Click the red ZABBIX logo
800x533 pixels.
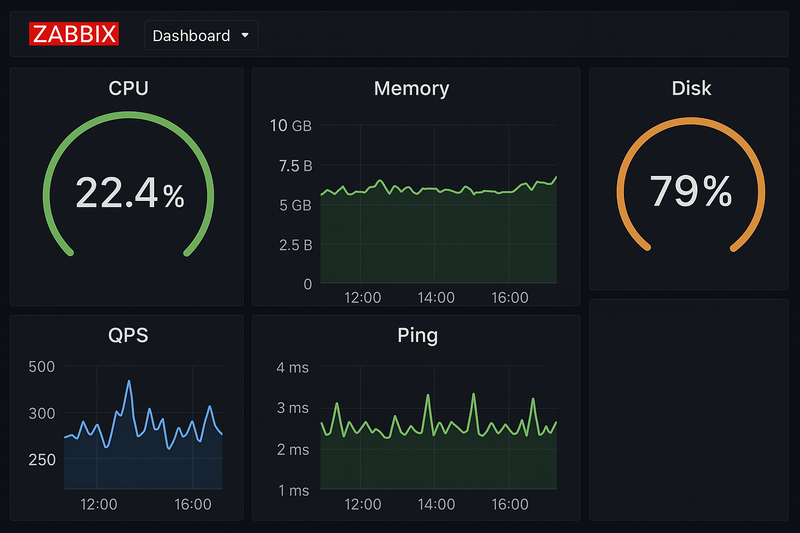click(x=74, y=35)
